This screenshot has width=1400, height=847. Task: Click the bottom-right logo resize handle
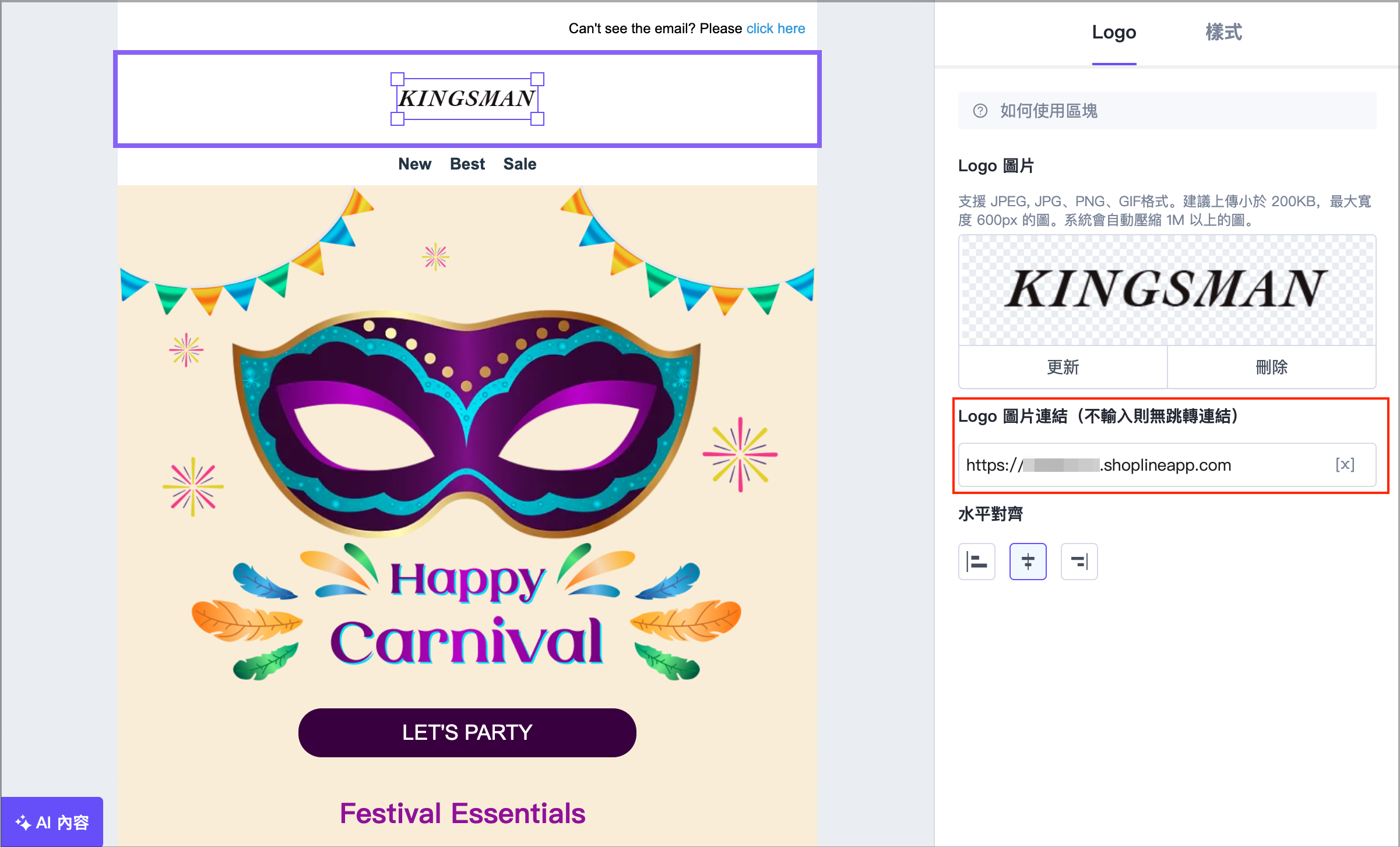[x=537, y=119]
